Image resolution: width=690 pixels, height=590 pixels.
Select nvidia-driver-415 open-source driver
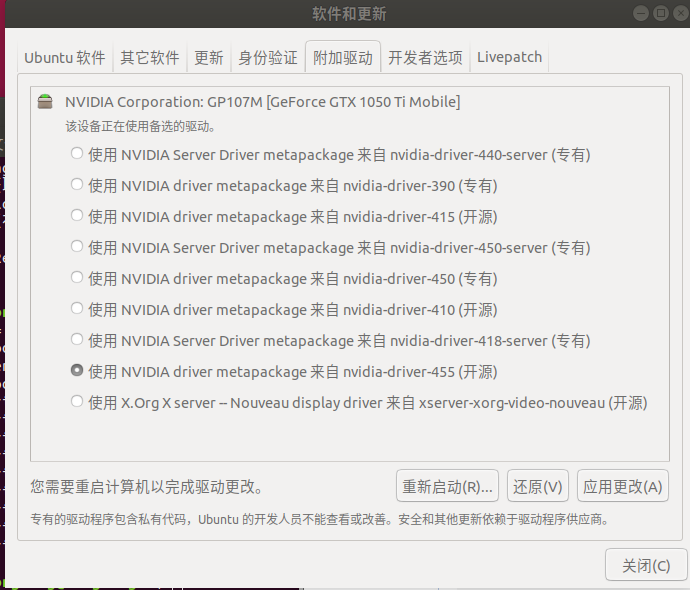pyautogui.click(x=77, y=216)
